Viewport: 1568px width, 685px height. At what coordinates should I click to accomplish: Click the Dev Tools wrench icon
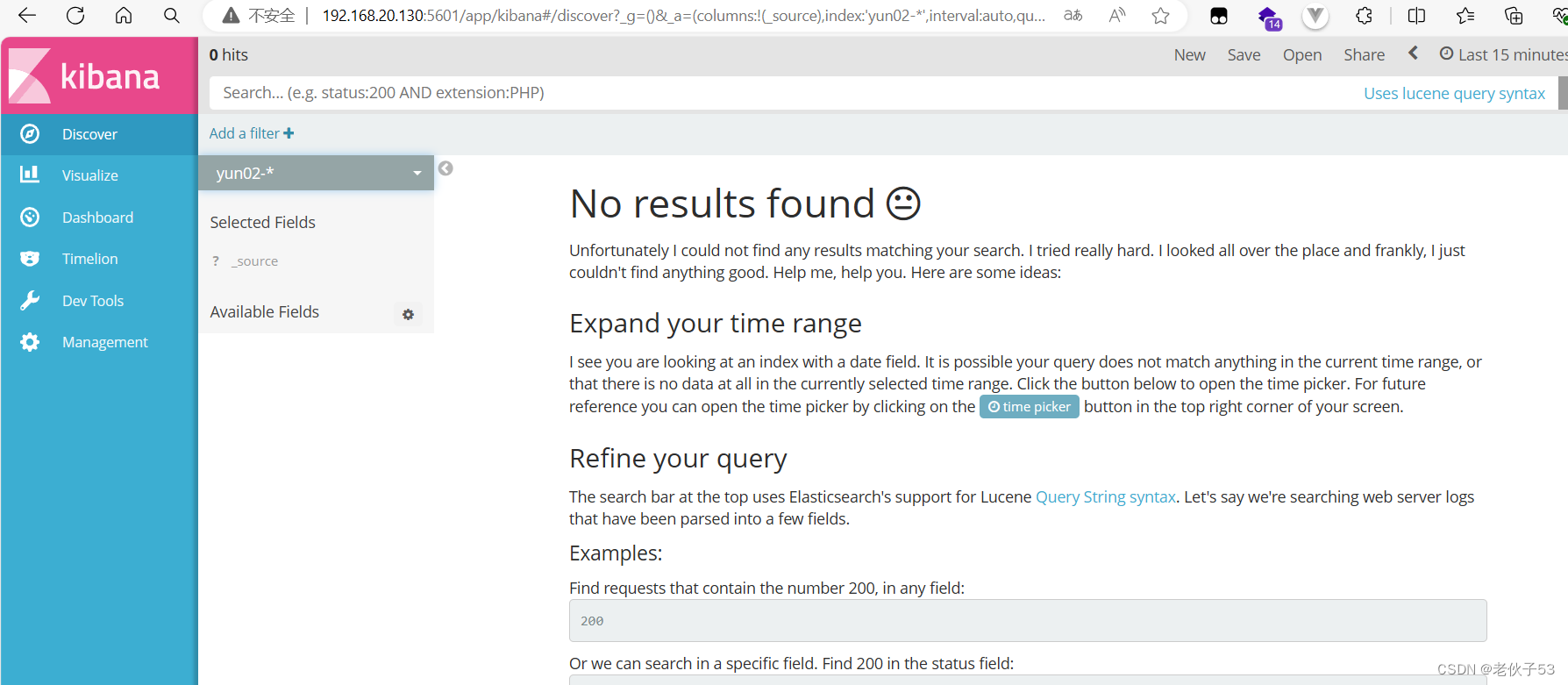[30, 300]
